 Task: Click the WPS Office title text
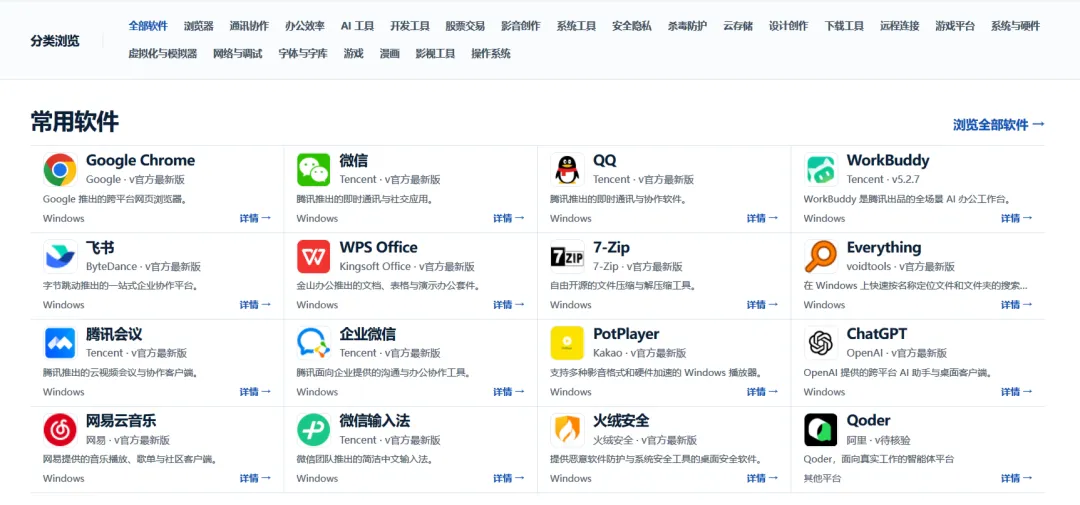(378, 247)
